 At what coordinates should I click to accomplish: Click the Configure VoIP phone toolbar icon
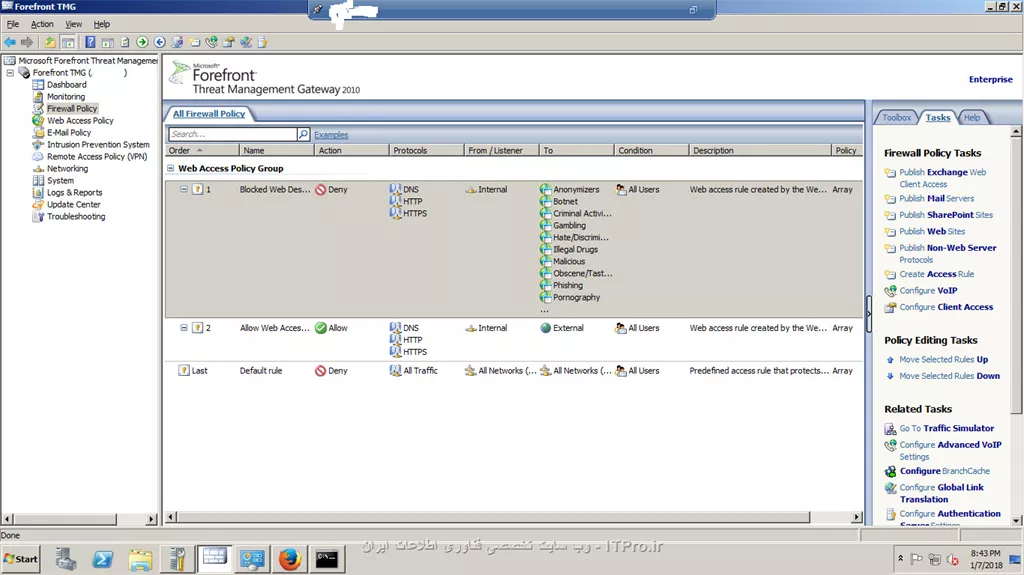tap(212, 42)
